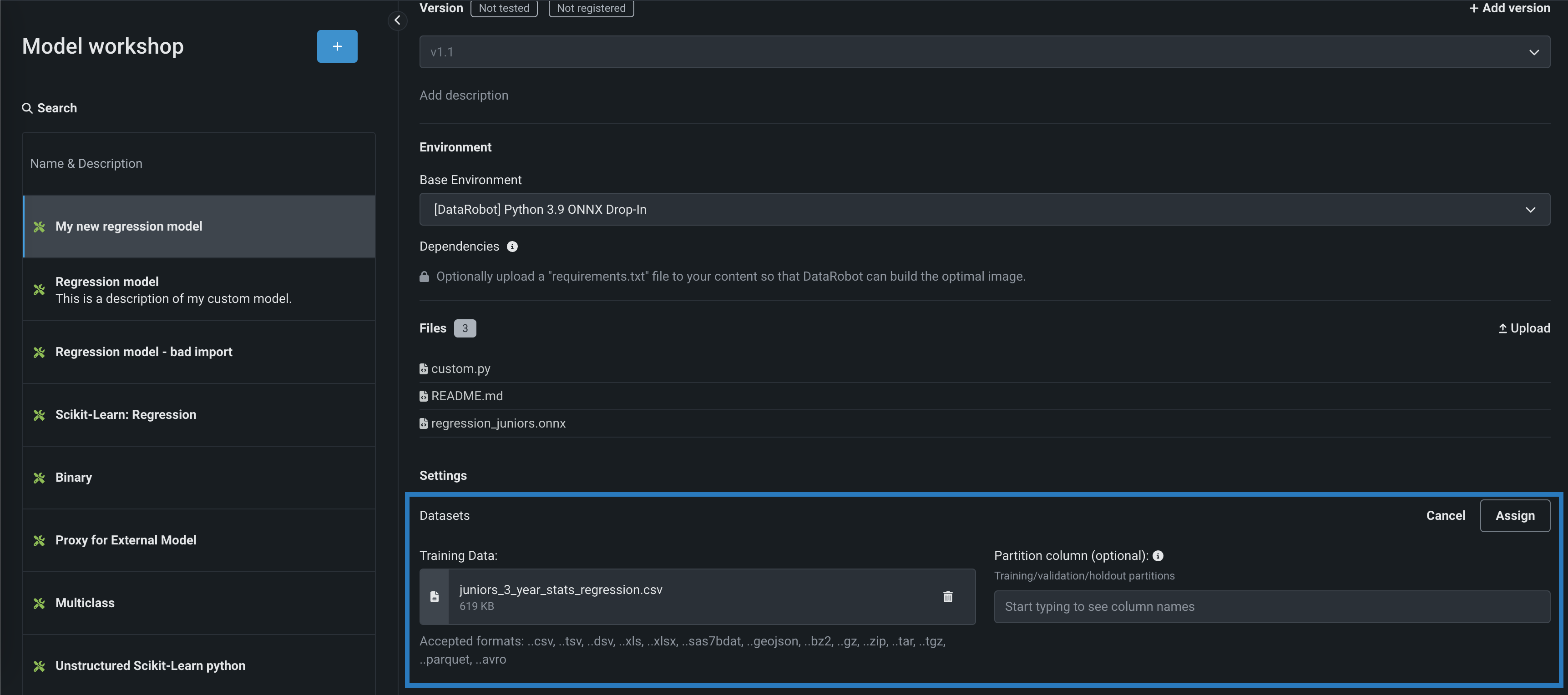This screenshot has height=695, width=1568.
Task: Expand the v1.1 version dropdown
Action: point(1533,52)
